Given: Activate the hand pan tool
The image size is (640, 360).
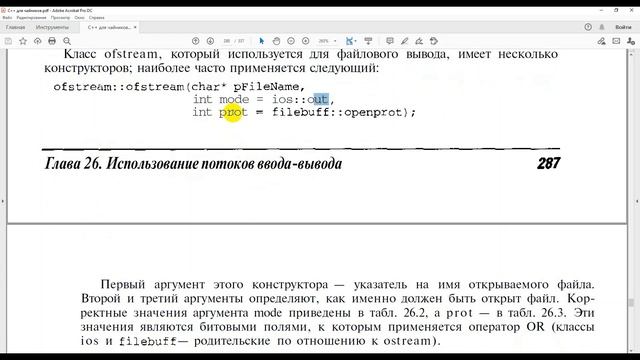Looking at the screenshot, I should point(276,41).
